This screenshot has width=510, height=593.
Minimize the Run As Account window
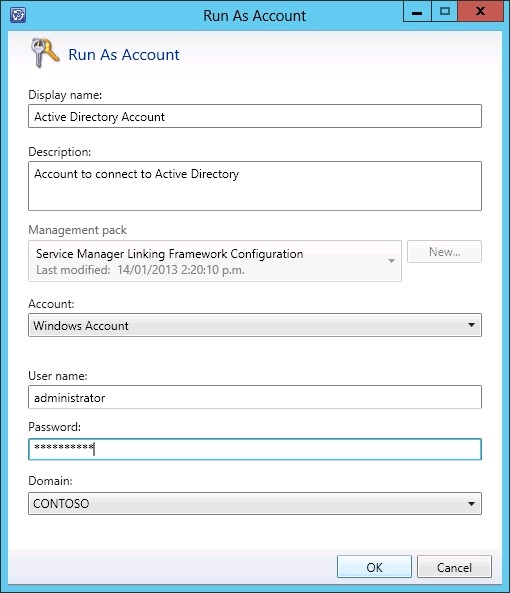coord(417,12)
